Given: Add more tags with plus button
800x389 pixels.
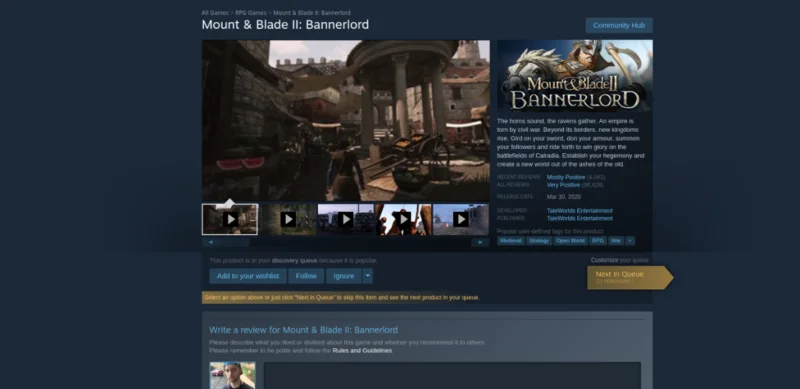Looking at the screenshot, I should [630, 240].
